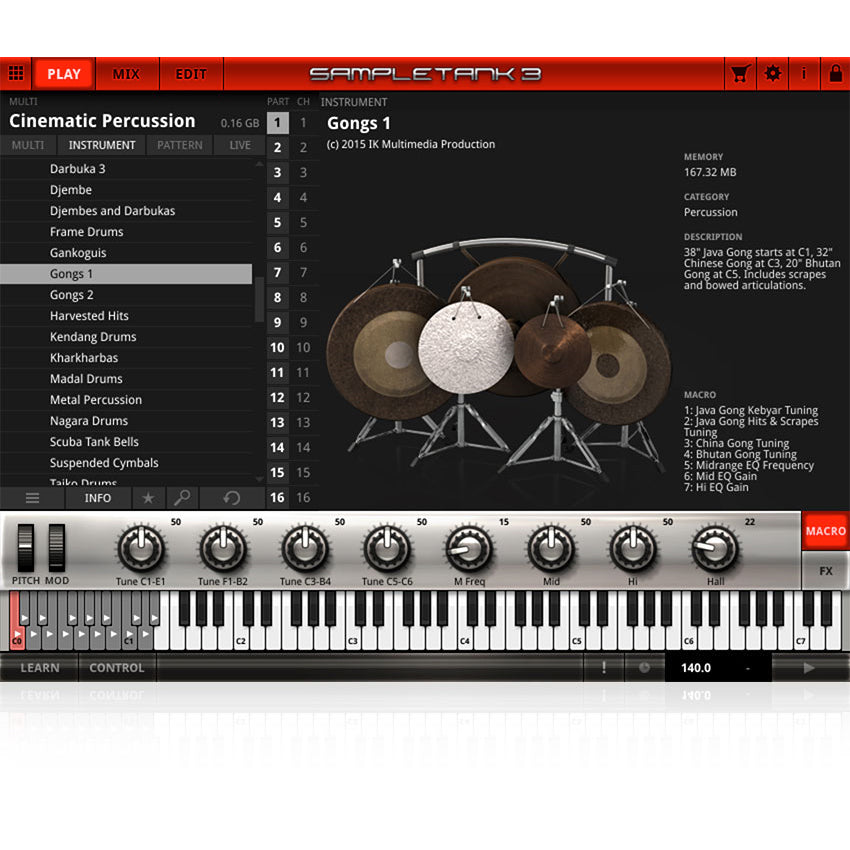
Task: Click the shopping cart icon
Action: (738, 73)
